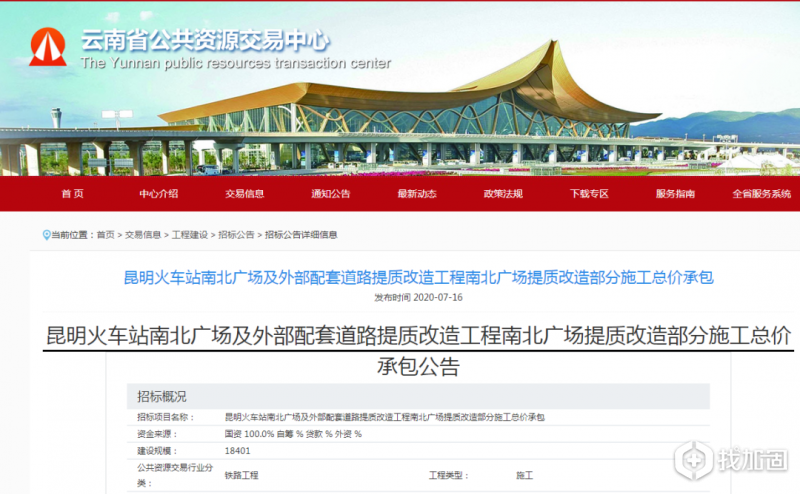Select the 下载专区 menu item
Image resolution: width=800 pixels, height=494 pixels.
[589, 193]
